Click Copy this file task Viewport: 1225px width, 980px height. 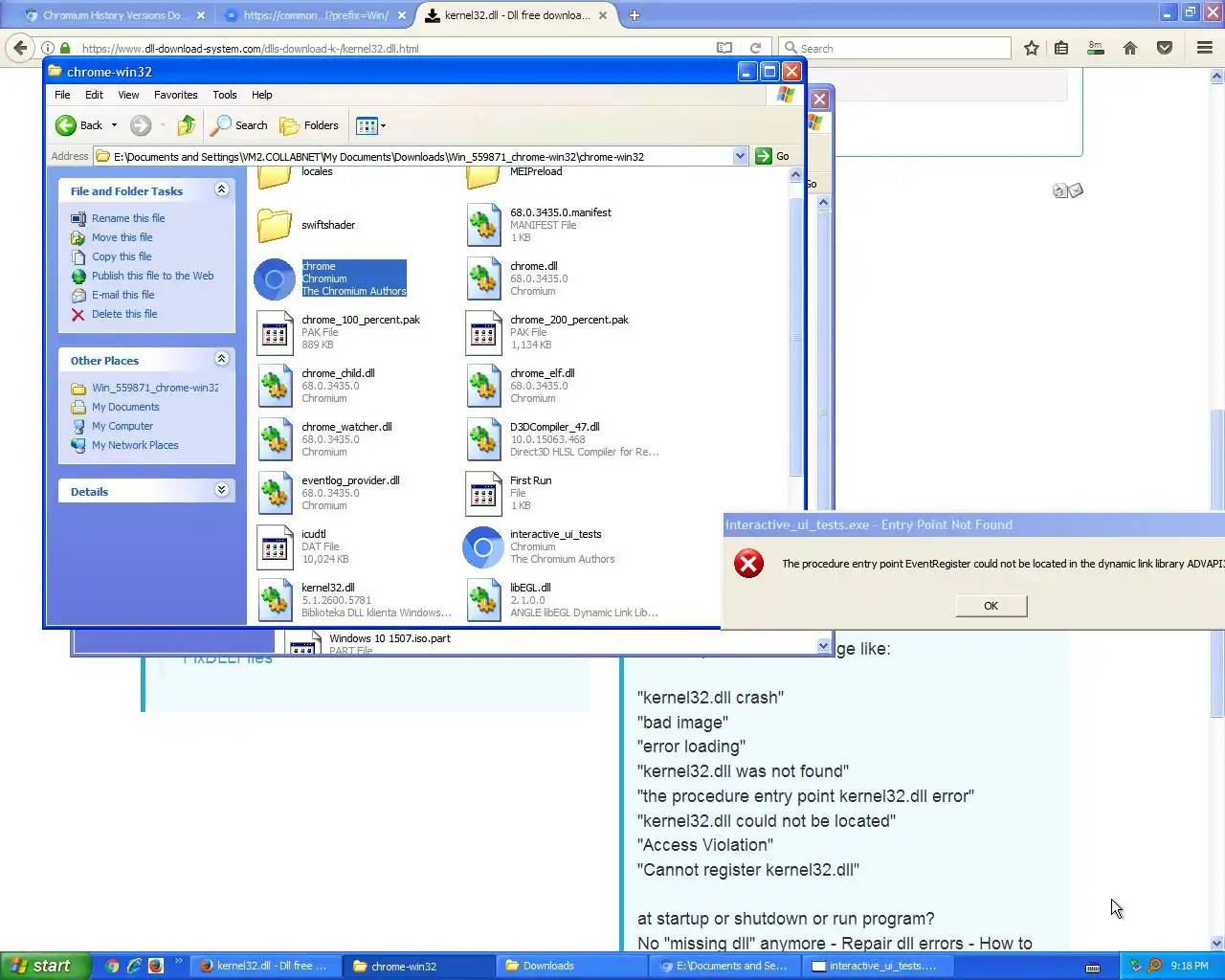point(122,256)
